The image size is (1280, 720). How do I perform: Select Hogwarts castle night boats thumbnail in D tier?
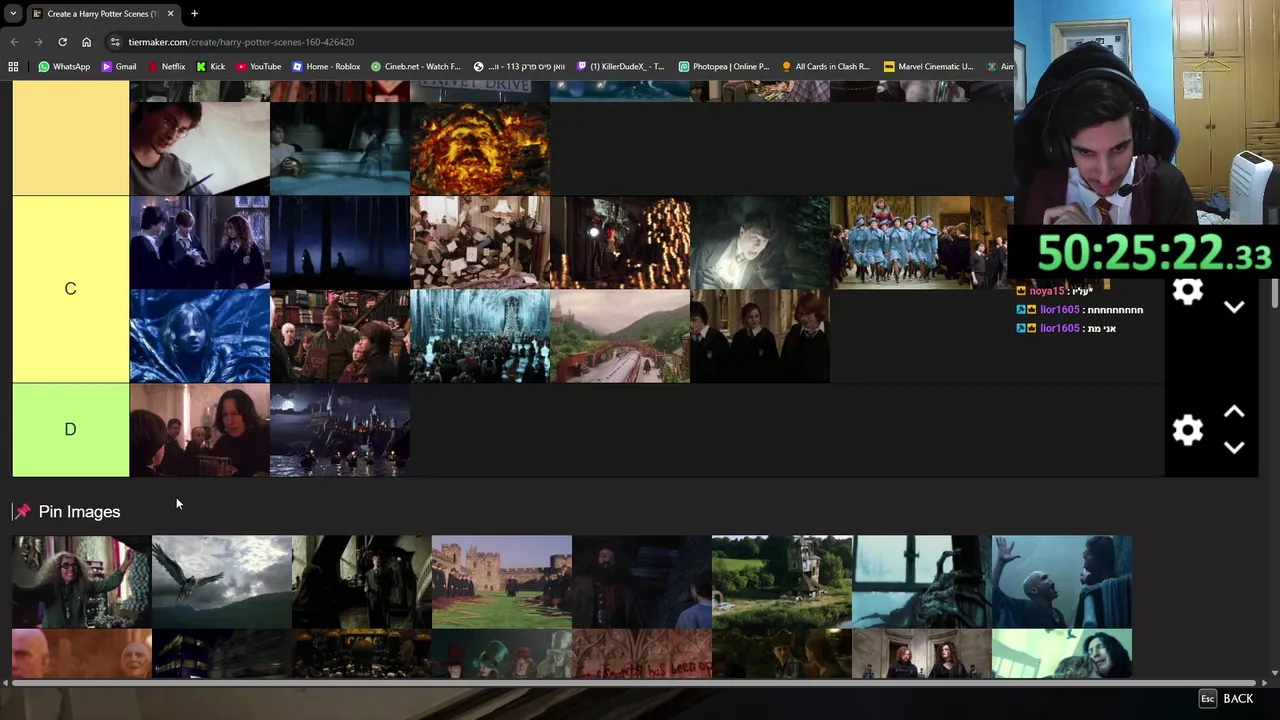[340, 430]
